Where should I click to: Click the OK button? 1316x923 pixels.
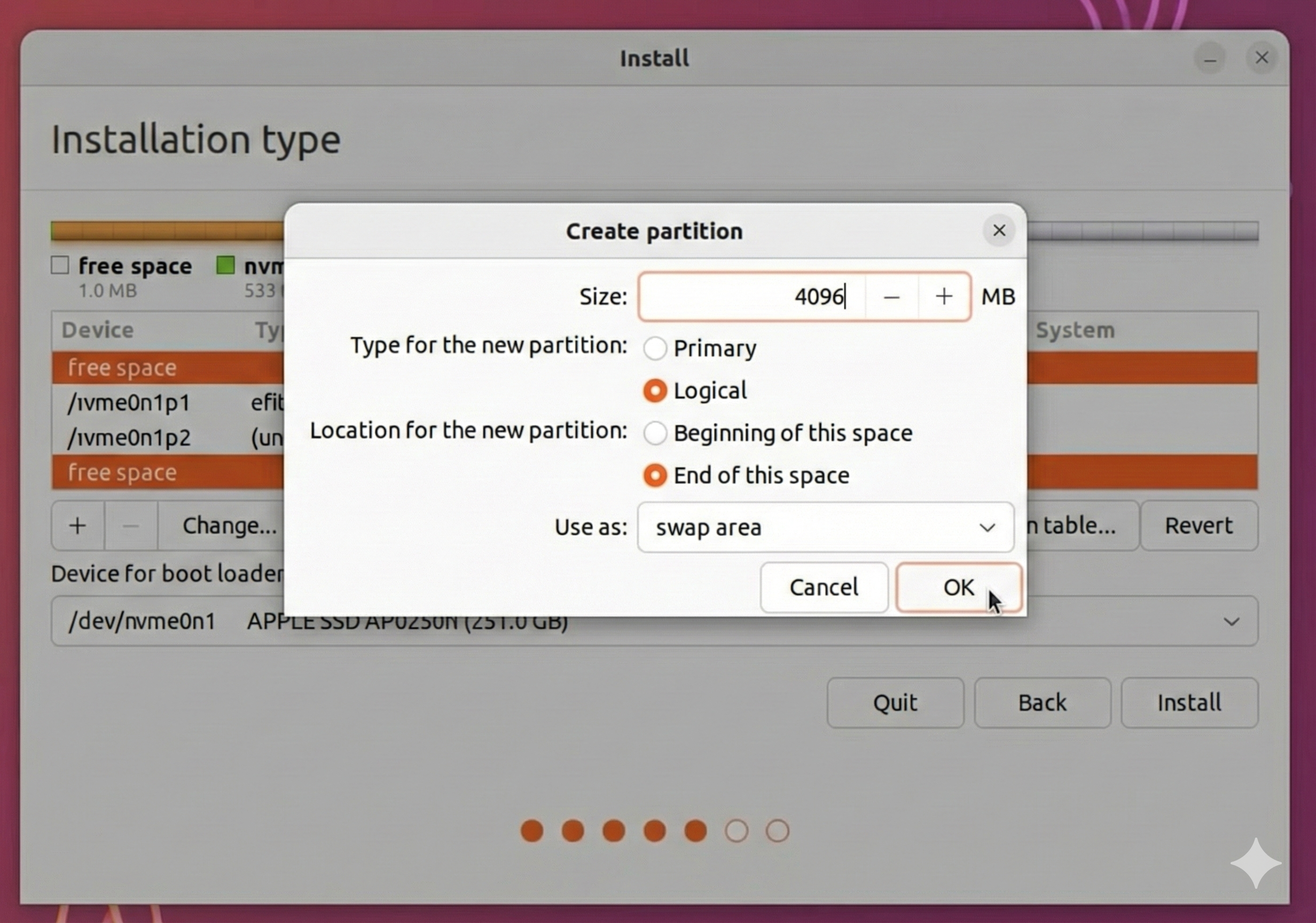(958, 587)
